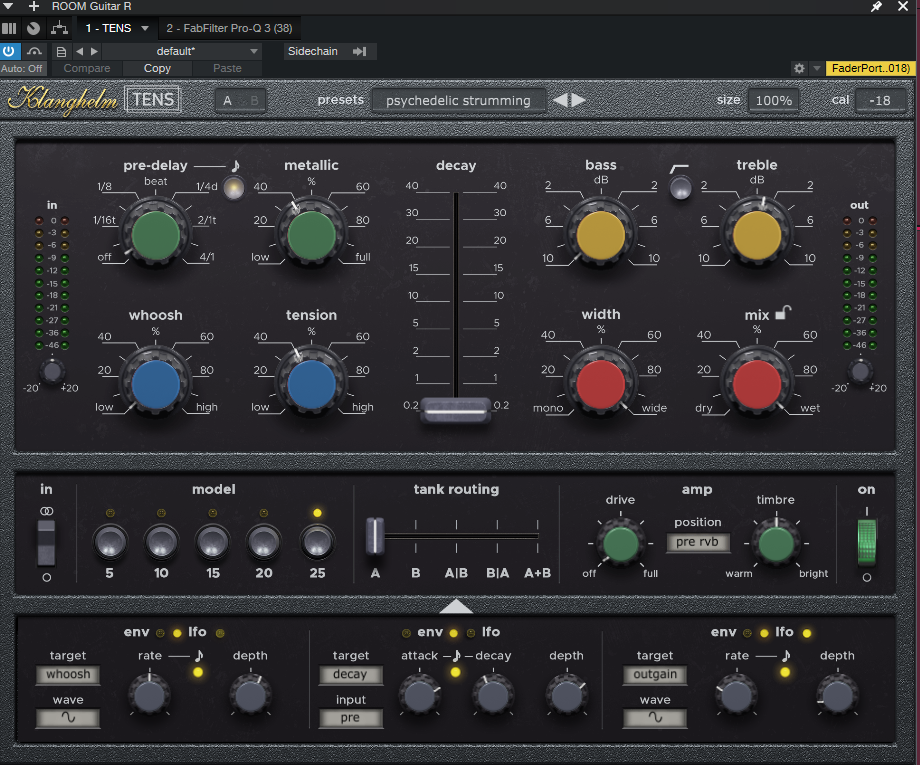The height and width of the screenshot is (765, 920).
Task: Switch off the green on rocker switch
Action: pos(866,541)
